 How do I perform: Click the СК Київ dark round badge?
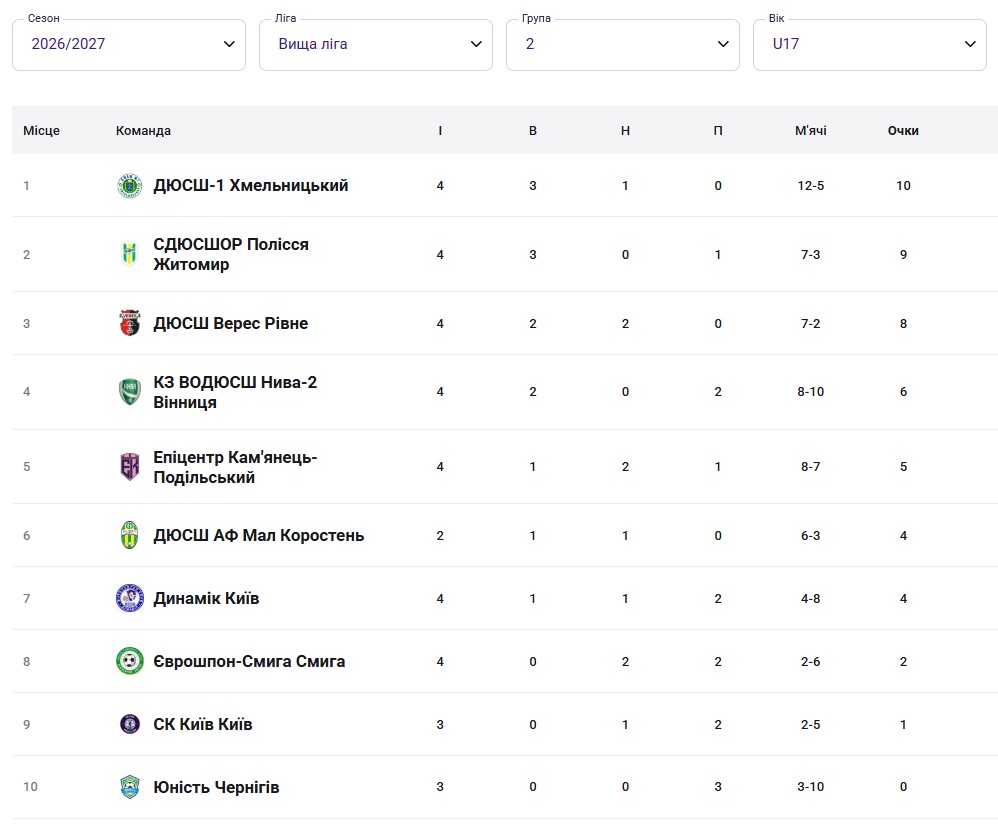coord(130,724)
